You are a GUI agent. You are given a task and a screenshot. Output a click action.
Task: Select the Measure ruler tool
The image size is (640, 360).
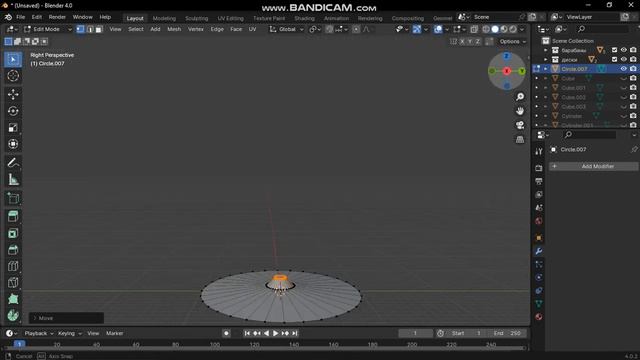click(x=13, y=179)
